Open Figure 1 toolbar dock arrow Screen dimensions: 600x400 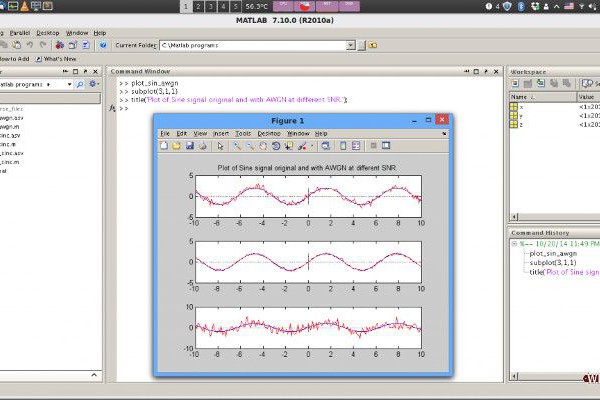tap(444, 134)
